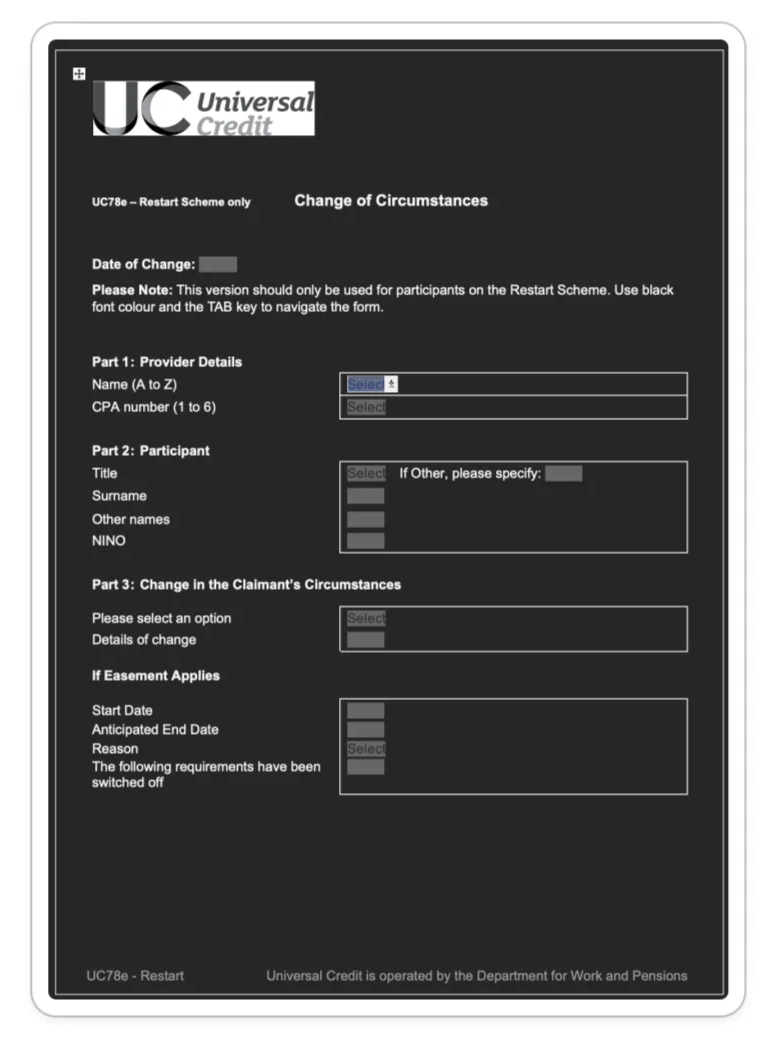Open the 'Please select an option' dropdown
Image resolution: width=776 pixels, height=1038 pixels.
[x=366, y=618]
